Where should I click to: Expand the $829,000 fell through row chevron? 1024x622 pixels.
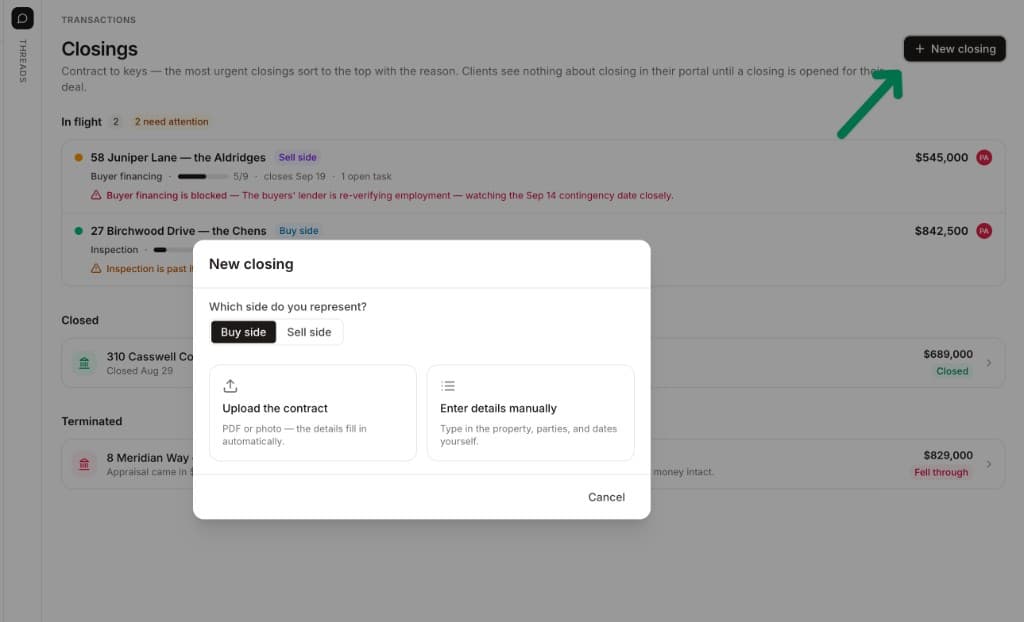point(989,464)
